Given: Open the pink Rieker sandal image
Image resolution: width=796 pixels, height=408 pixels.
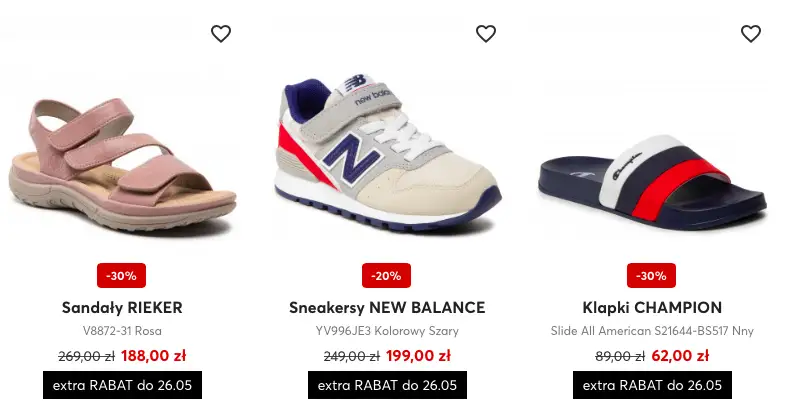Looking at the screenshot, I should click(122, 160).
